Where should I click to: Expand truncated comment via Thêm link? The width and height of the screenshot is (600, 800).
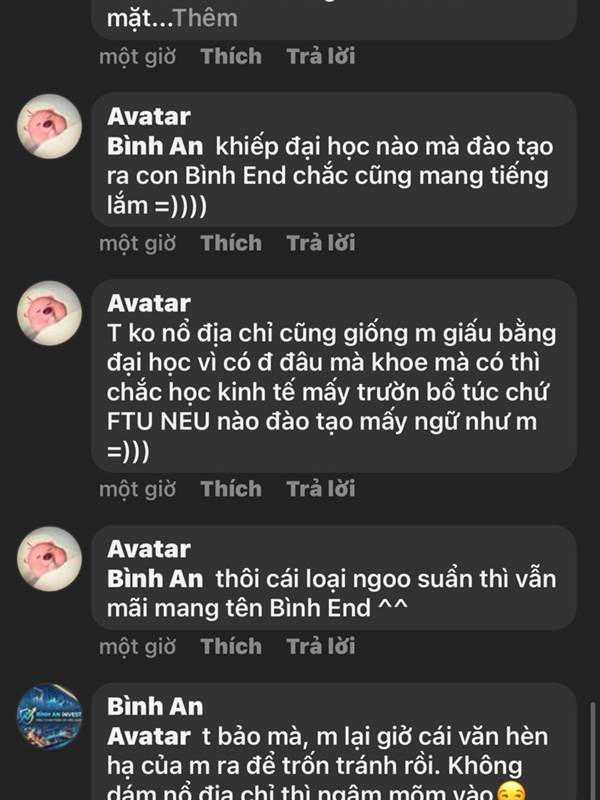205,18
